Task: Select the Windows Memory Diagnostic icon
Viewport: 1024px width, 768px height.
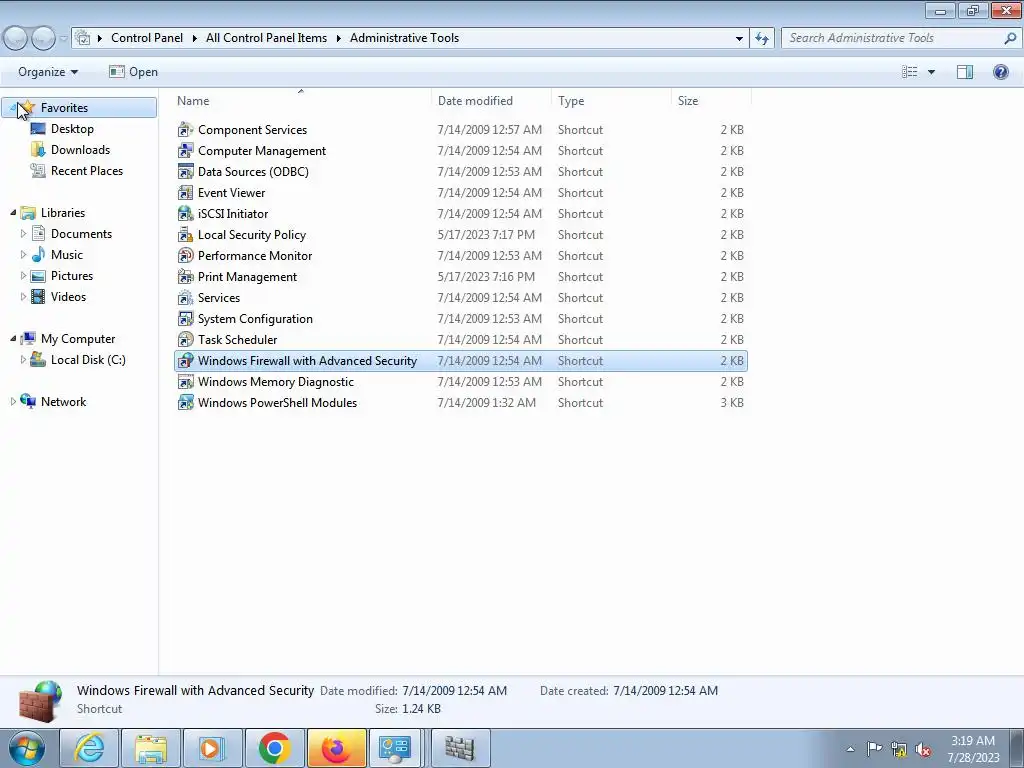Action: pyautogui.click(x=185, y=381)
